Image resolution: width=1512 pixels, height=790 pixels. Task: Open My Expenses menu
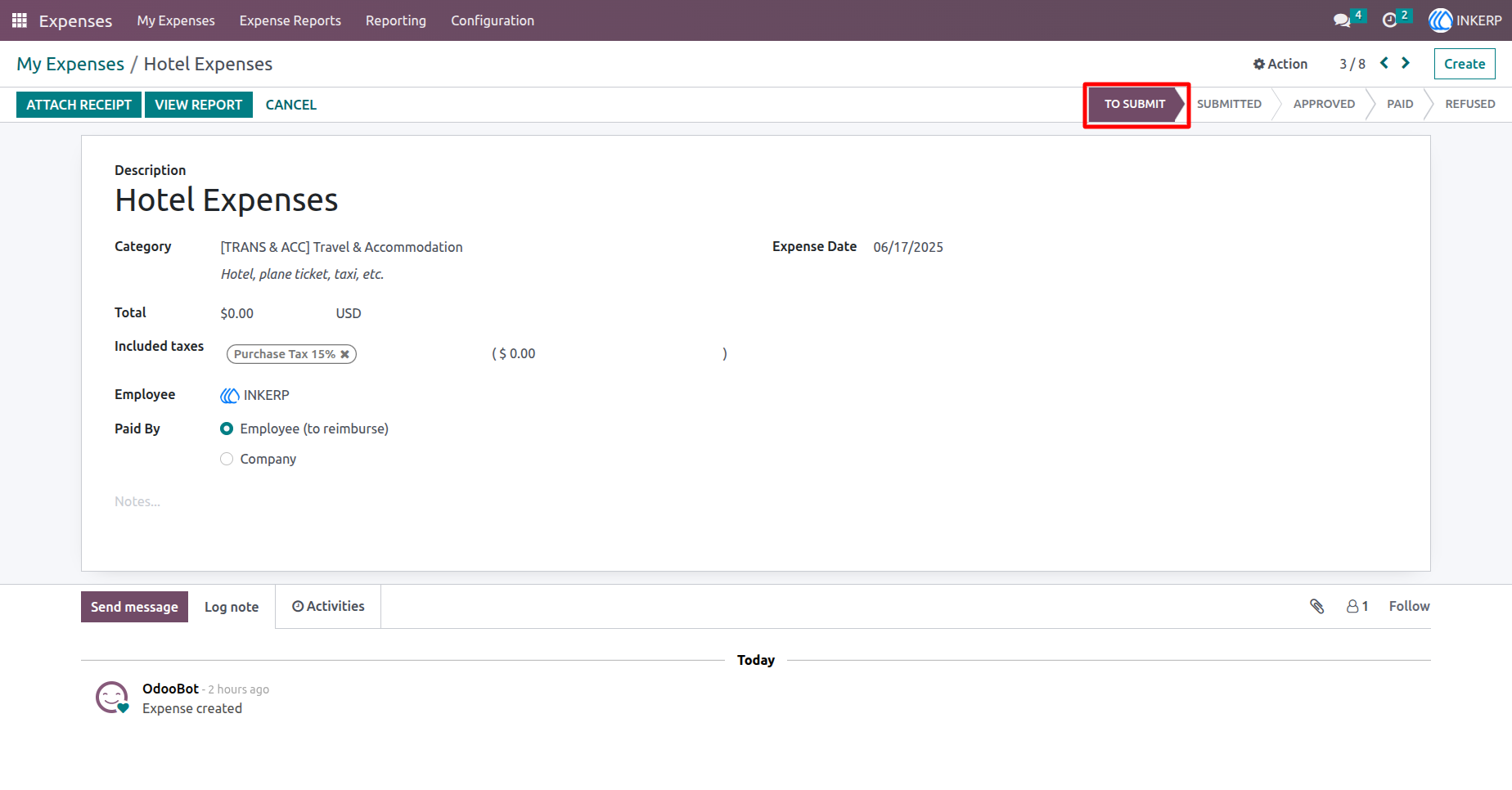point(176,20)
